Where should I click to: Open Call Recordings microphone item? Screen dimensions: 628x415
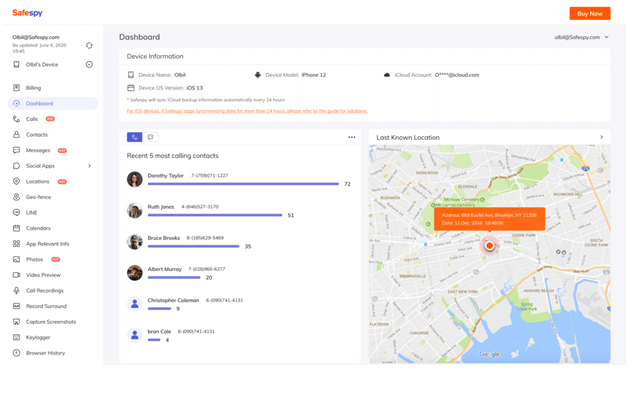(44, 291)
